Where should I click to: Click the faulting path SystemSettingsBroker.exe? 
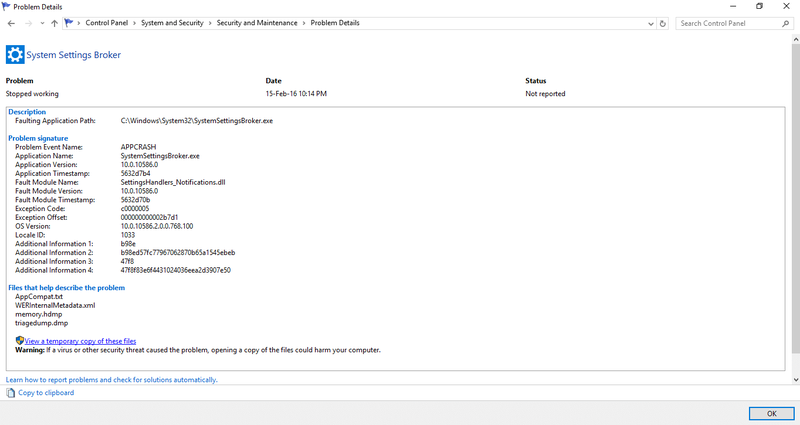click(196, 121)
